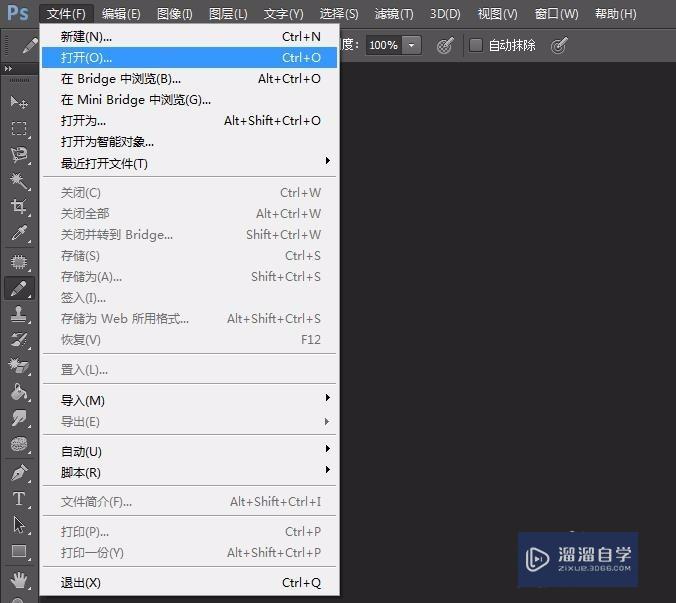Image resolution: width=676 pixels, height=603 pixels.
Task: Open the 帮助(H) menu
Action: [615, 14]
